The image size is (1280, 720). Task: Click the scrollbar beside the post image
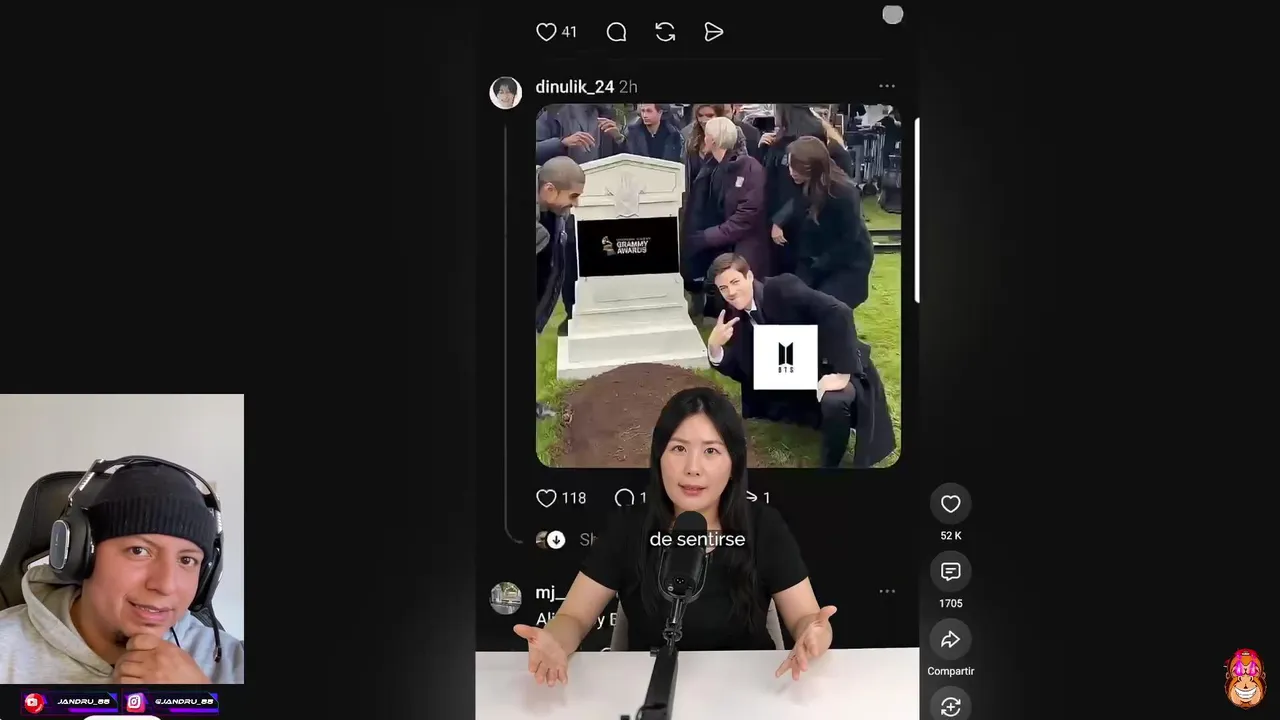coord(916,210)
